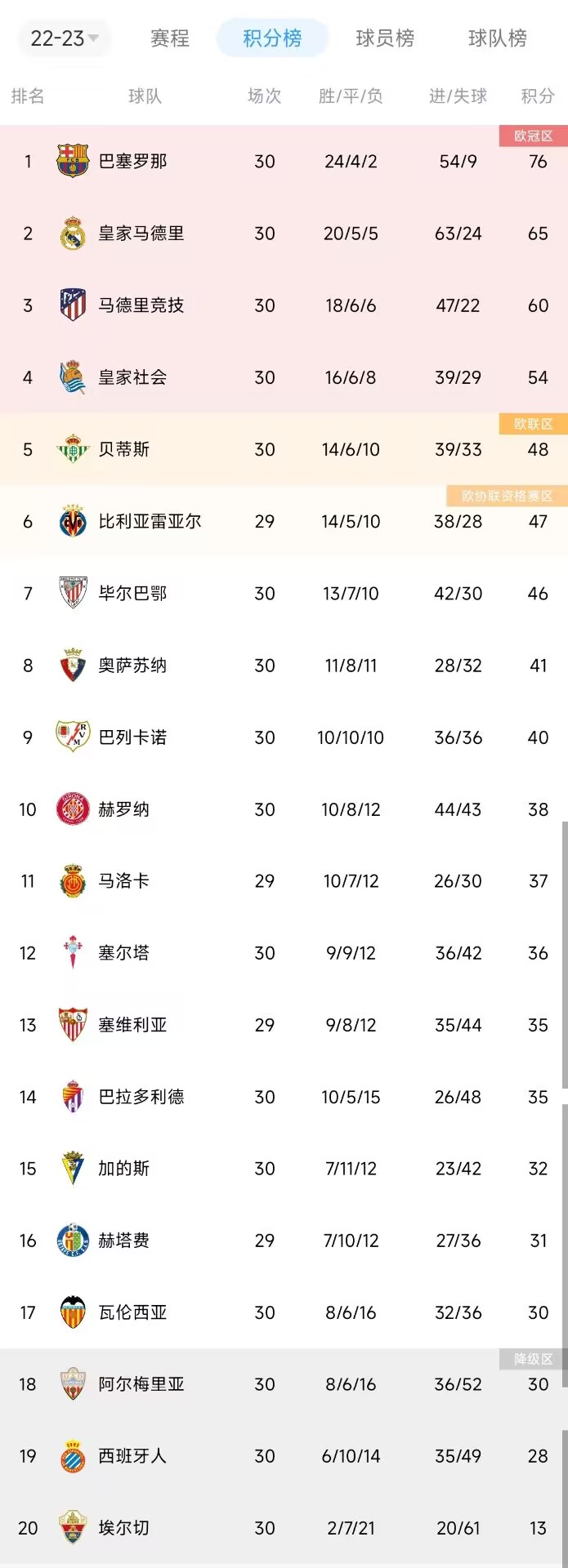The height and width of the screenshot is (1568, 568).
Task: Click the 塞维利亚 team name
Action: coord(132,1025)
